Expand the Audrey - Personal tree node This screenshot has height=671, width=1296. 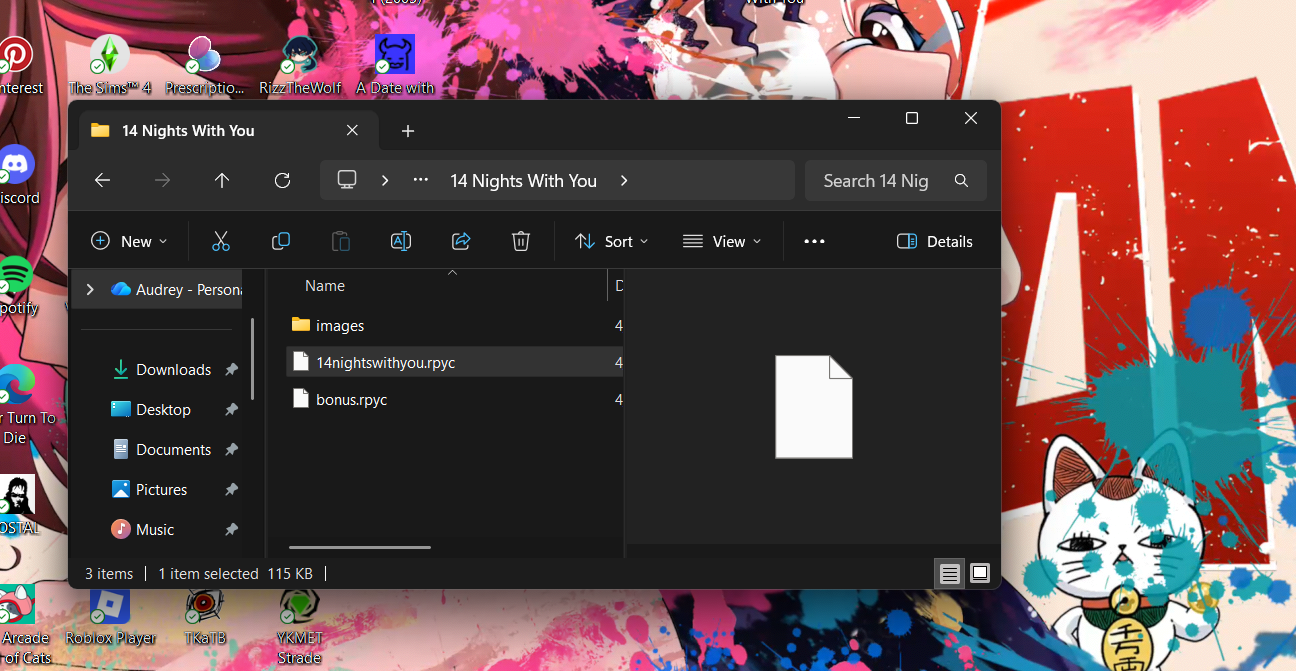[x=90, y=289]
